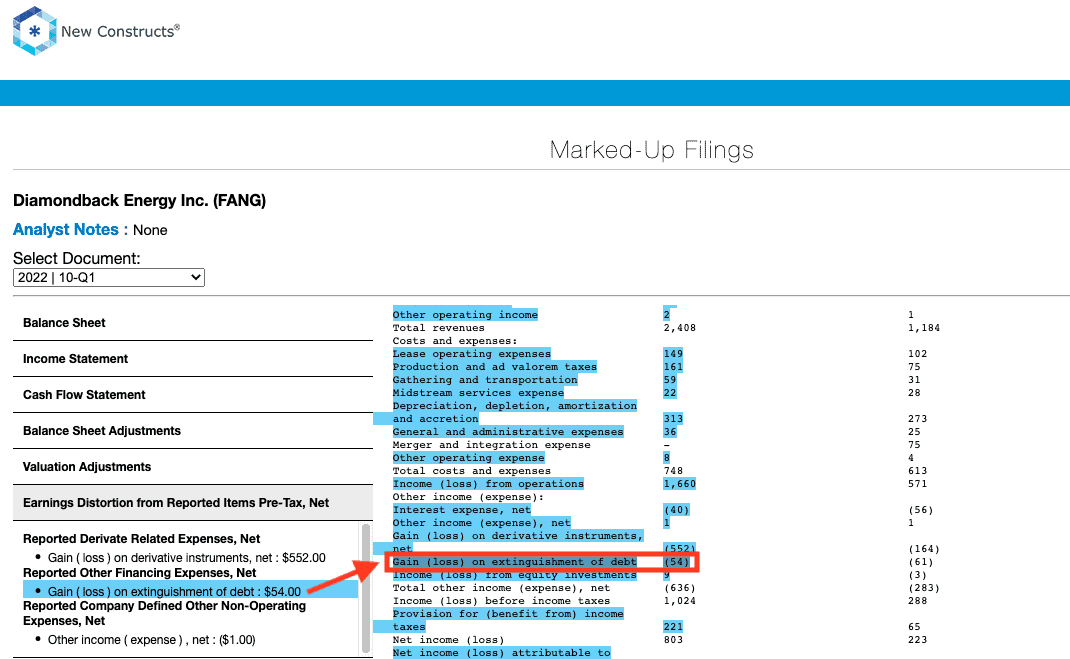1070x659 pixels.
Task: Open the Valuation Adjustments section
Action: (193, 467)
